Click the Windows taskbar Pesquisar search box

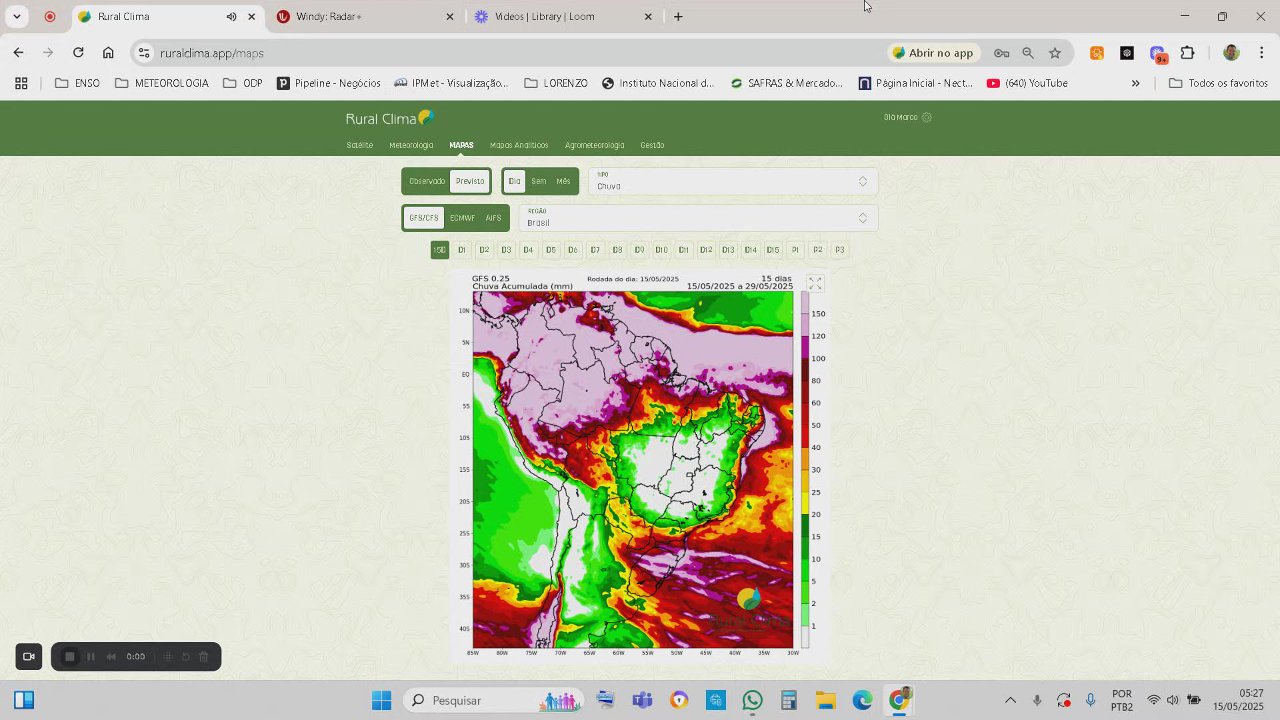pyautogui.click(x=495, y=700)
